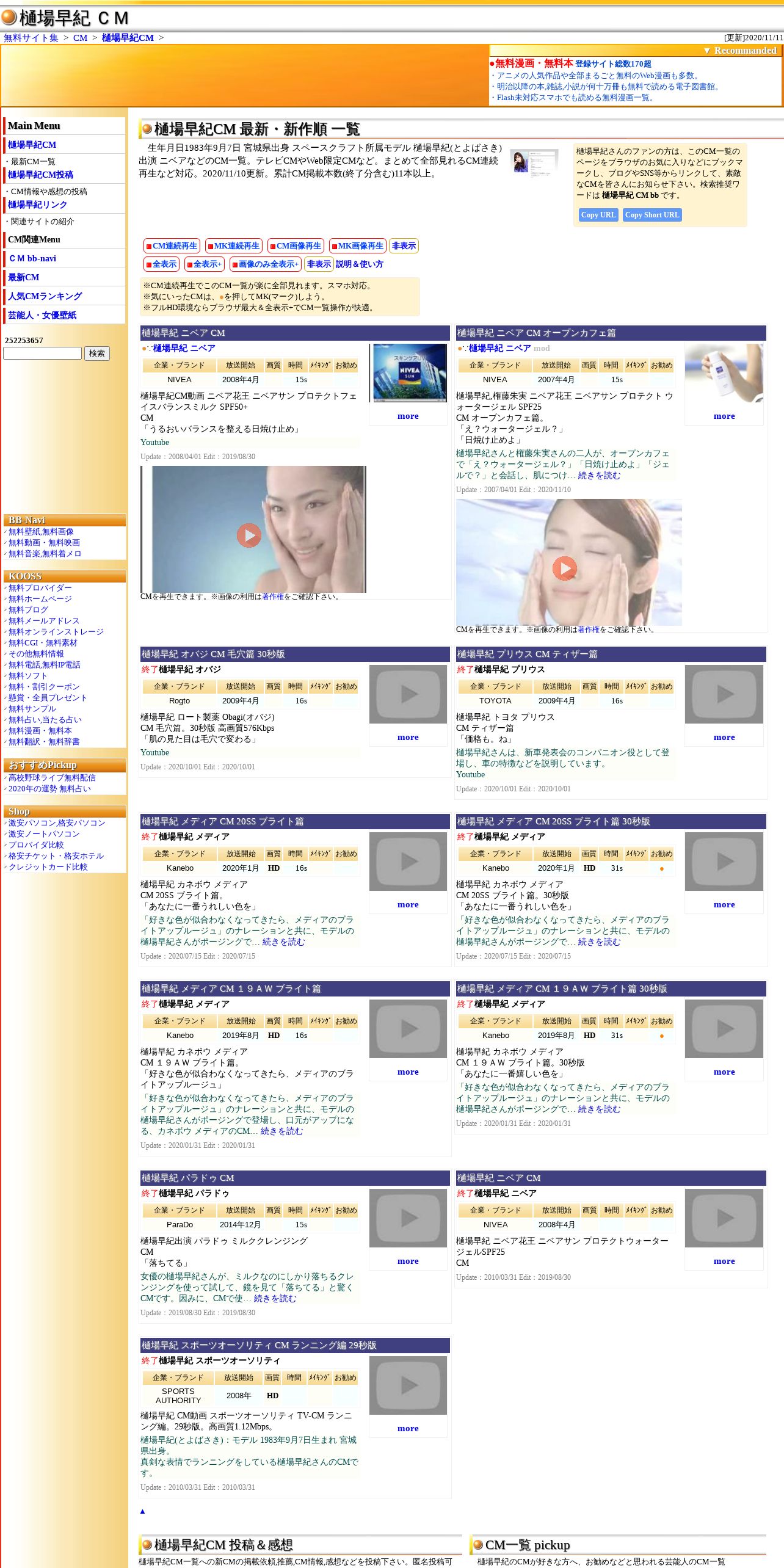This screenshot has height=1568, width=784.
Task: Click 非表示 in the second button row
Action: [x=319, y=264]
